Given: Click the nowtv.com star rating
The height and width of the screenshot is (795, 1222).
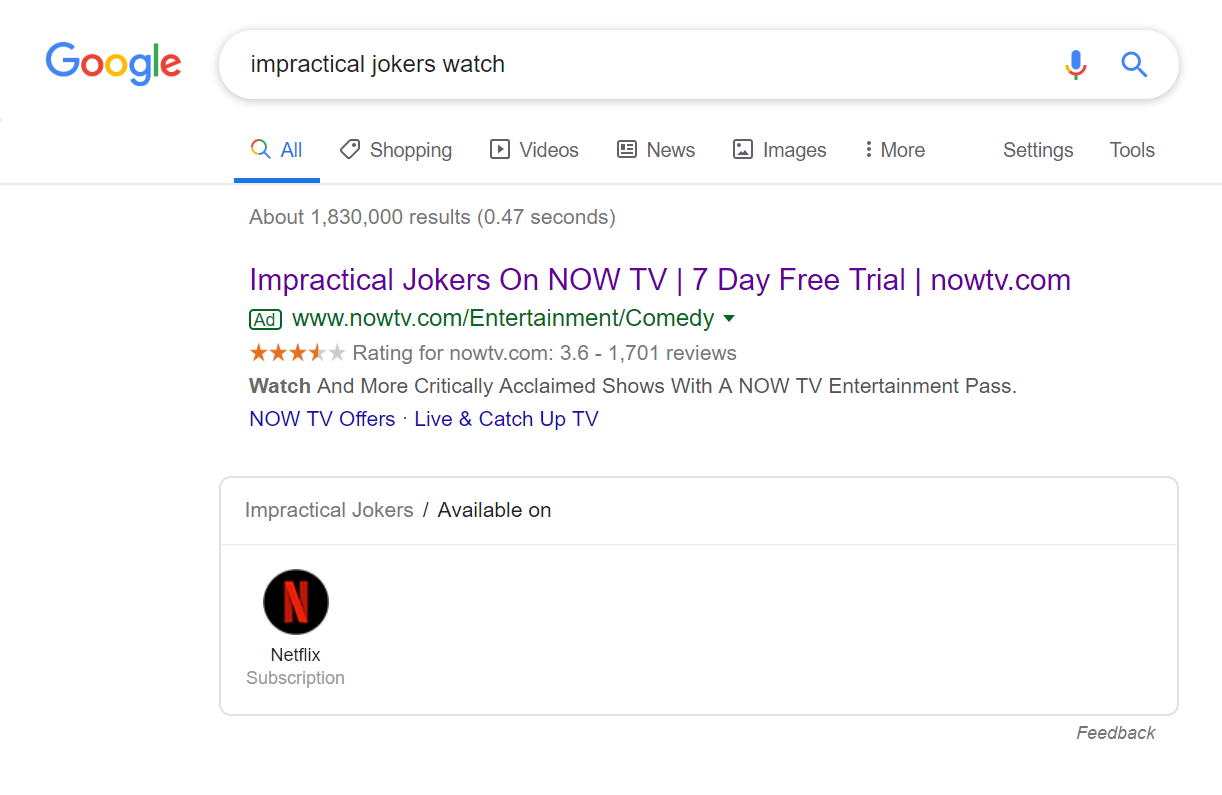Looking at the screenshot, I should click(x=297, y=352).
